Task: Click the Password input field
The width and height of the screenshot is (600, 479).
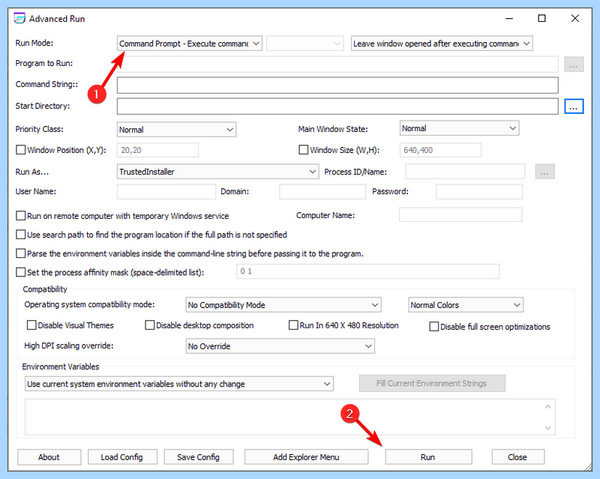Action: click(479, 192)
